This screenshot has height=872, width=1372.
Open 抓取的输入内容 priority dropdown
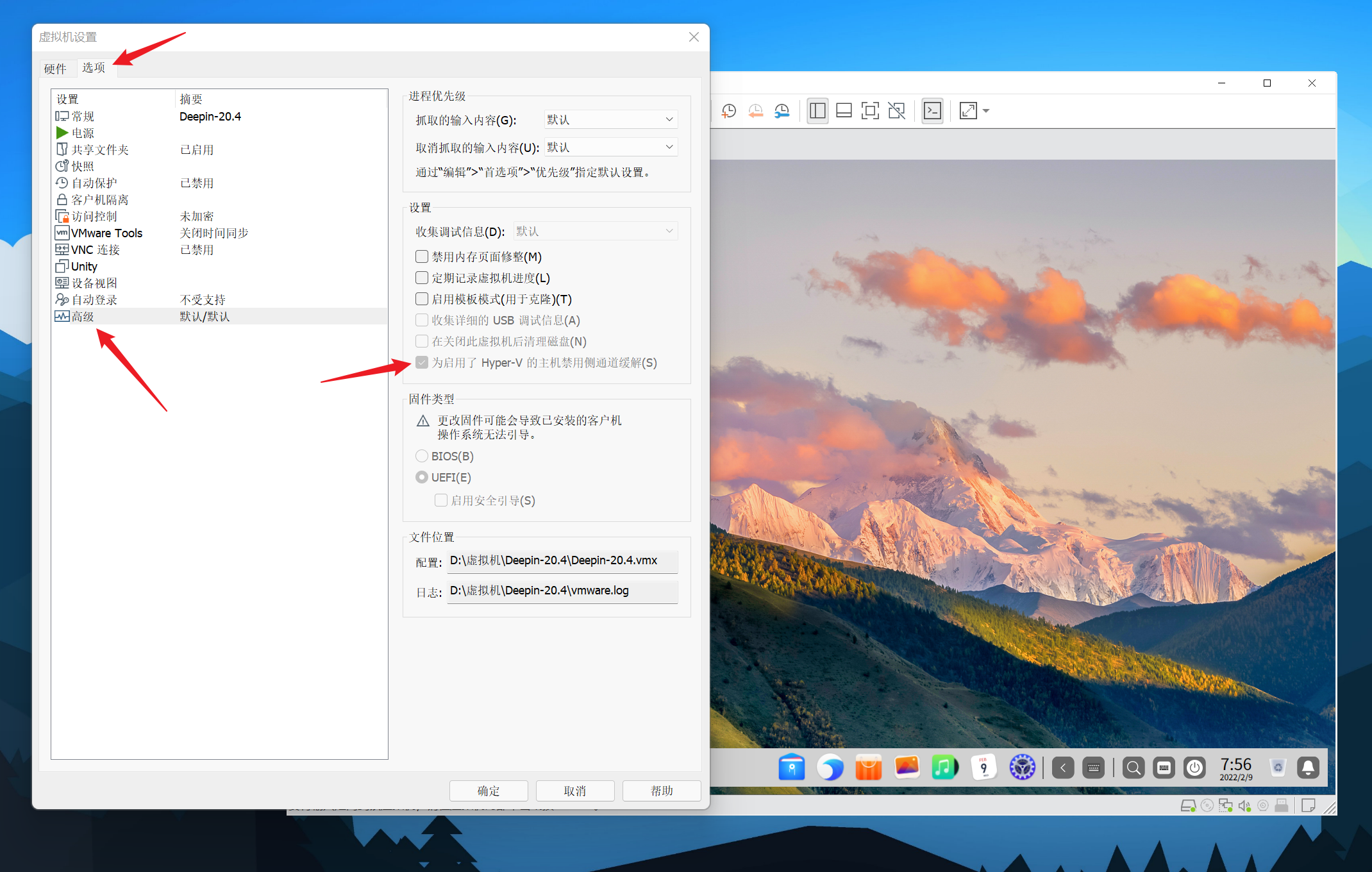[x=610, y=119]
